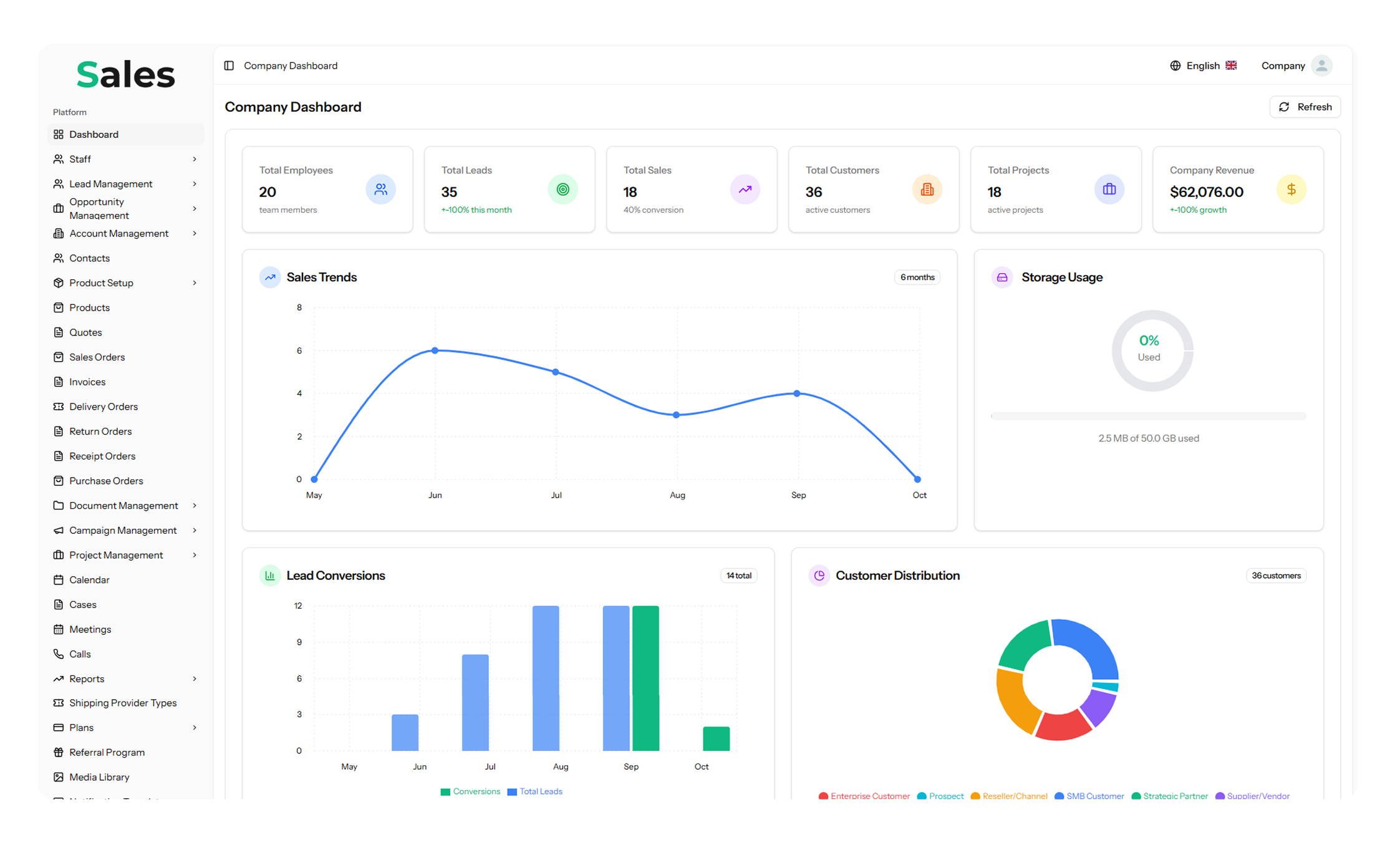
Task: Click the Company user avatar
Action: [x=1321, y=65]
